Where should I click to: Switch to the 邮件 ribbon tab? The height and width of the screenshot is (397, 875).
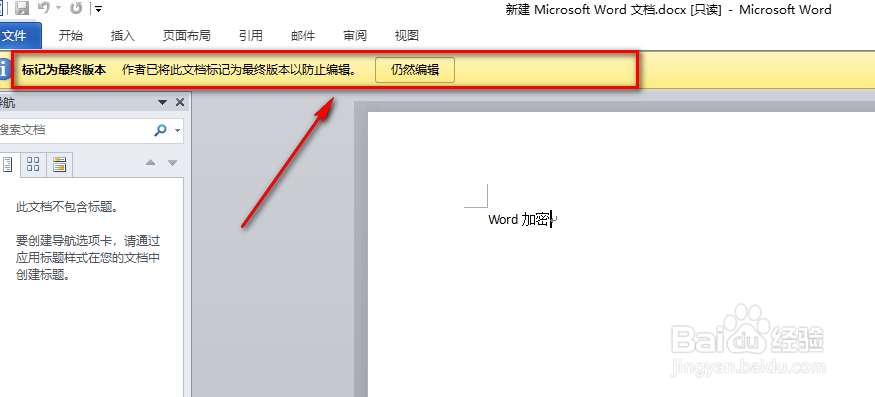pos(303,36)
